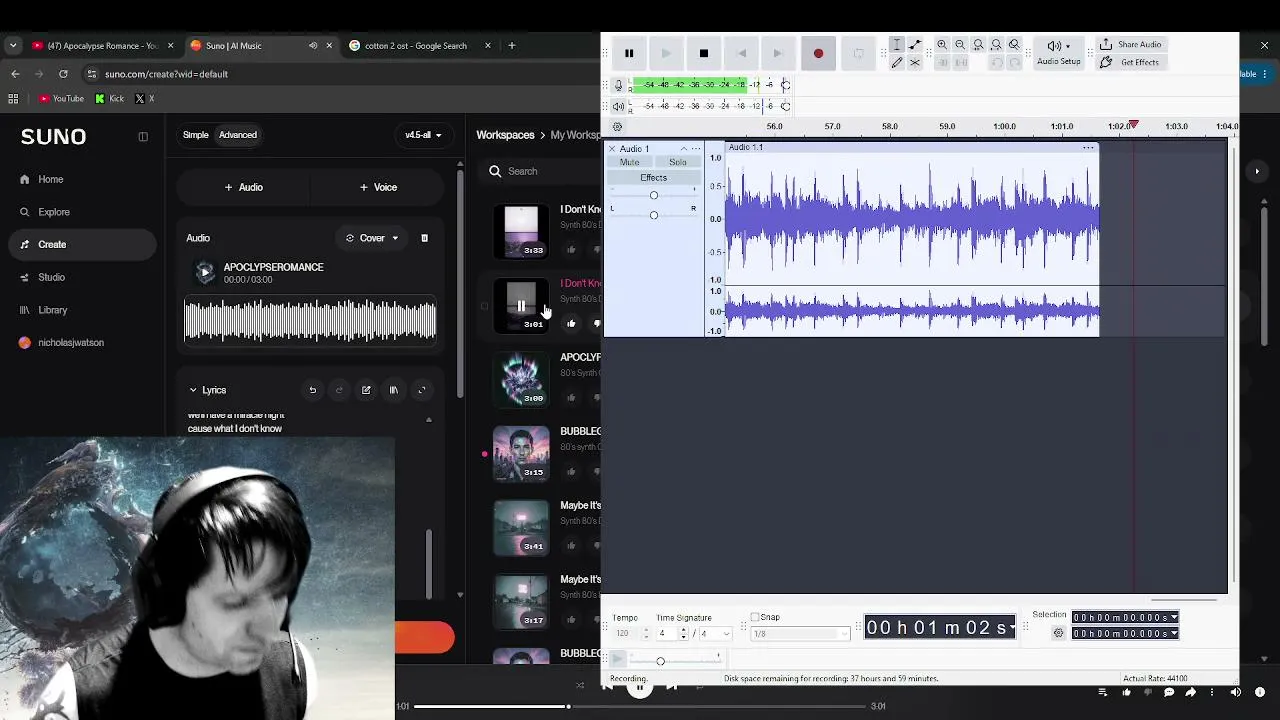Click the playback meter speaker icon

tap(618, 106)
